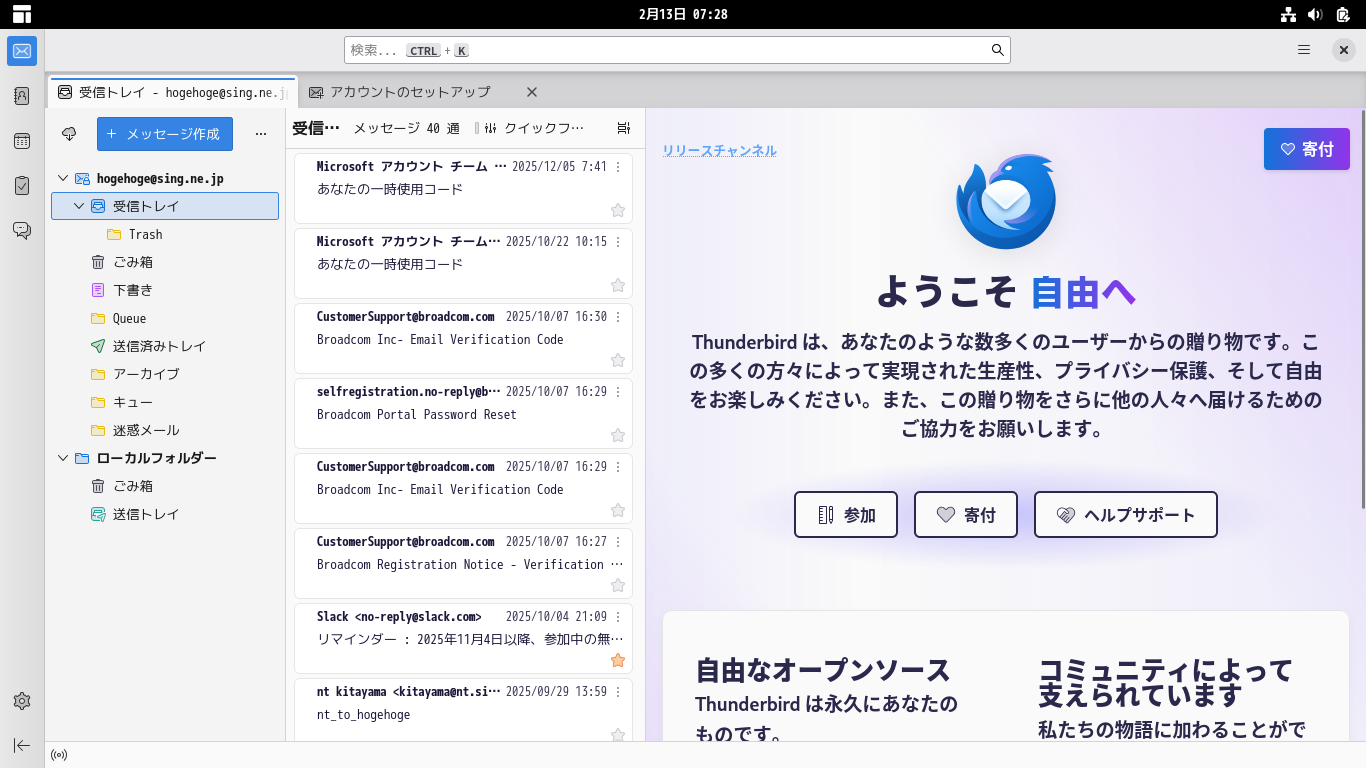1366x768 pixels.
Task: Star the Microsoft 2025/10/22 message
Action: [x=618, y=285]
